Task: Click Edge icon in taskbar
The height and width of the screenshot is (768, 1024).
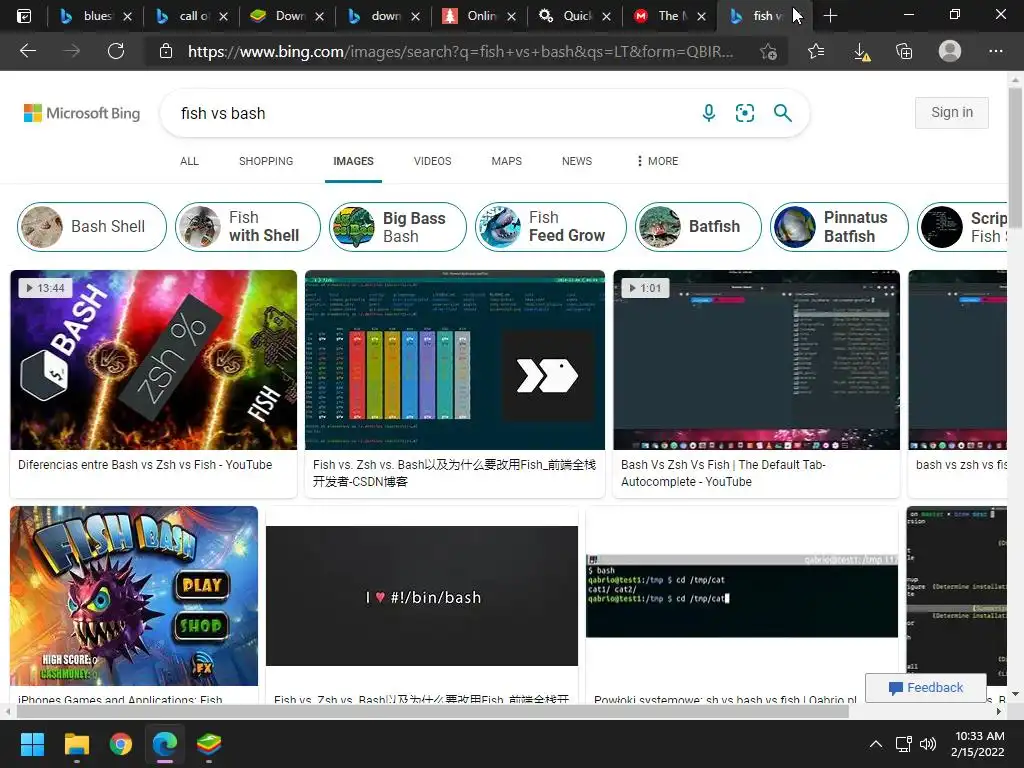Action: pyautogui.click(x=165, y=744)
